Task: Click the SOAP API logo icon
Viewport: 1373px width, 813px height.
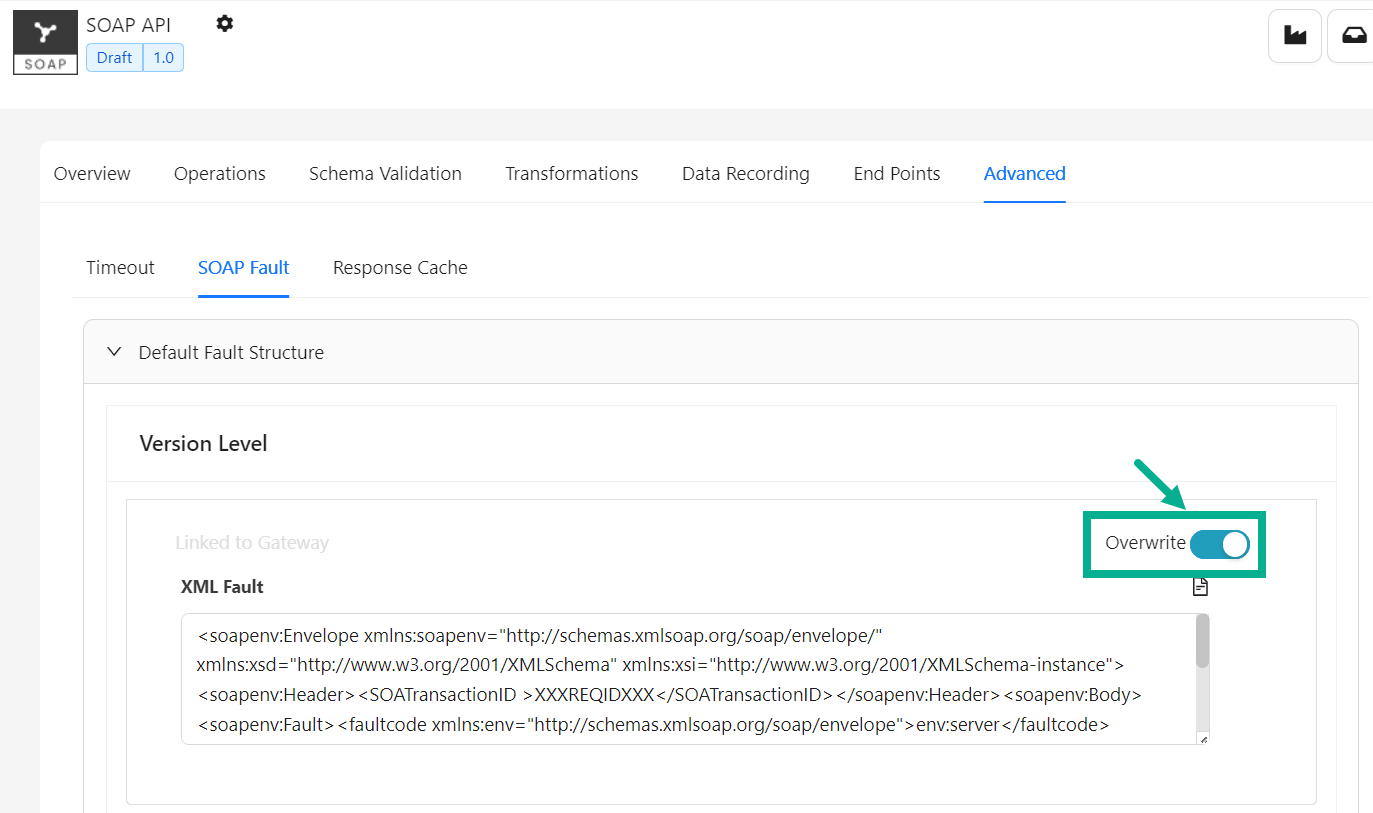Action: [x=45, y=42]
